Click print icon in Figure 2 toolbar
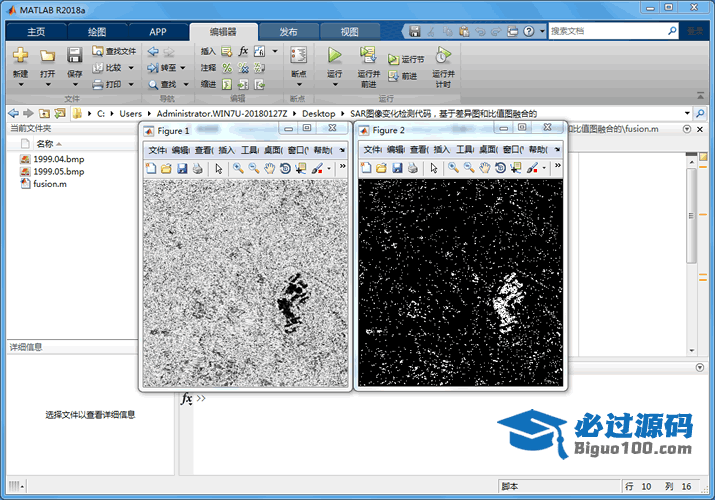This screenshot has width=715, height=500. click(413, 168)
